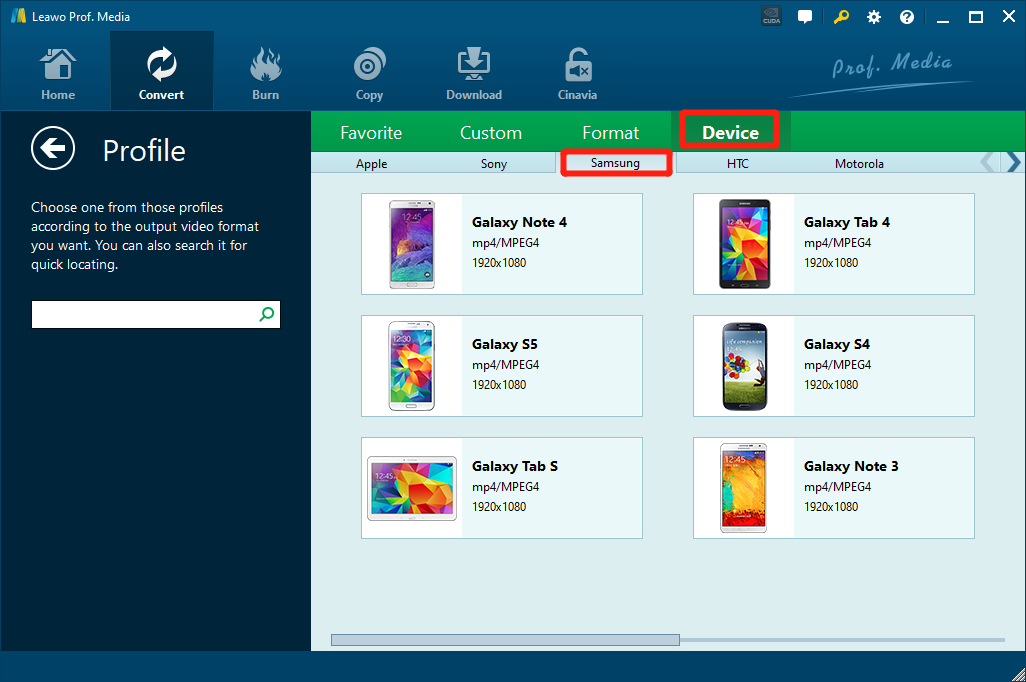Open the Cinavia removal module
Screen dimensions: 1026x682
(x=577, y=74)
